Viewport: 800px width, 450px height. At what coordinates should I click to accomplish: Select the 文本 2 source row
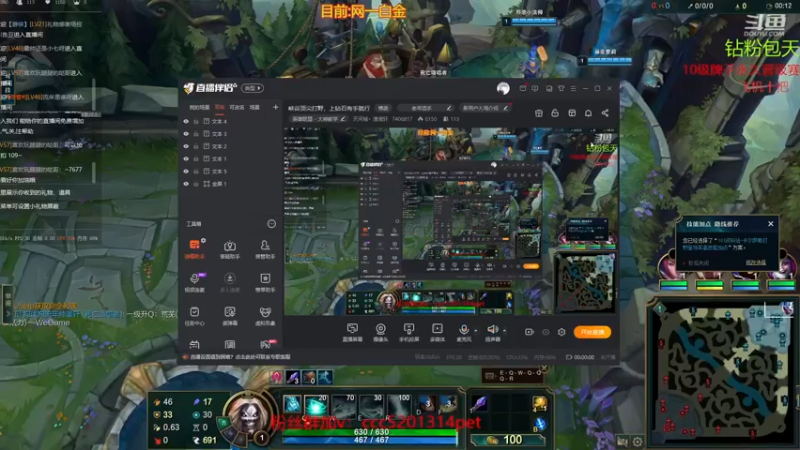pyautogui.click(x=229, y=146)
